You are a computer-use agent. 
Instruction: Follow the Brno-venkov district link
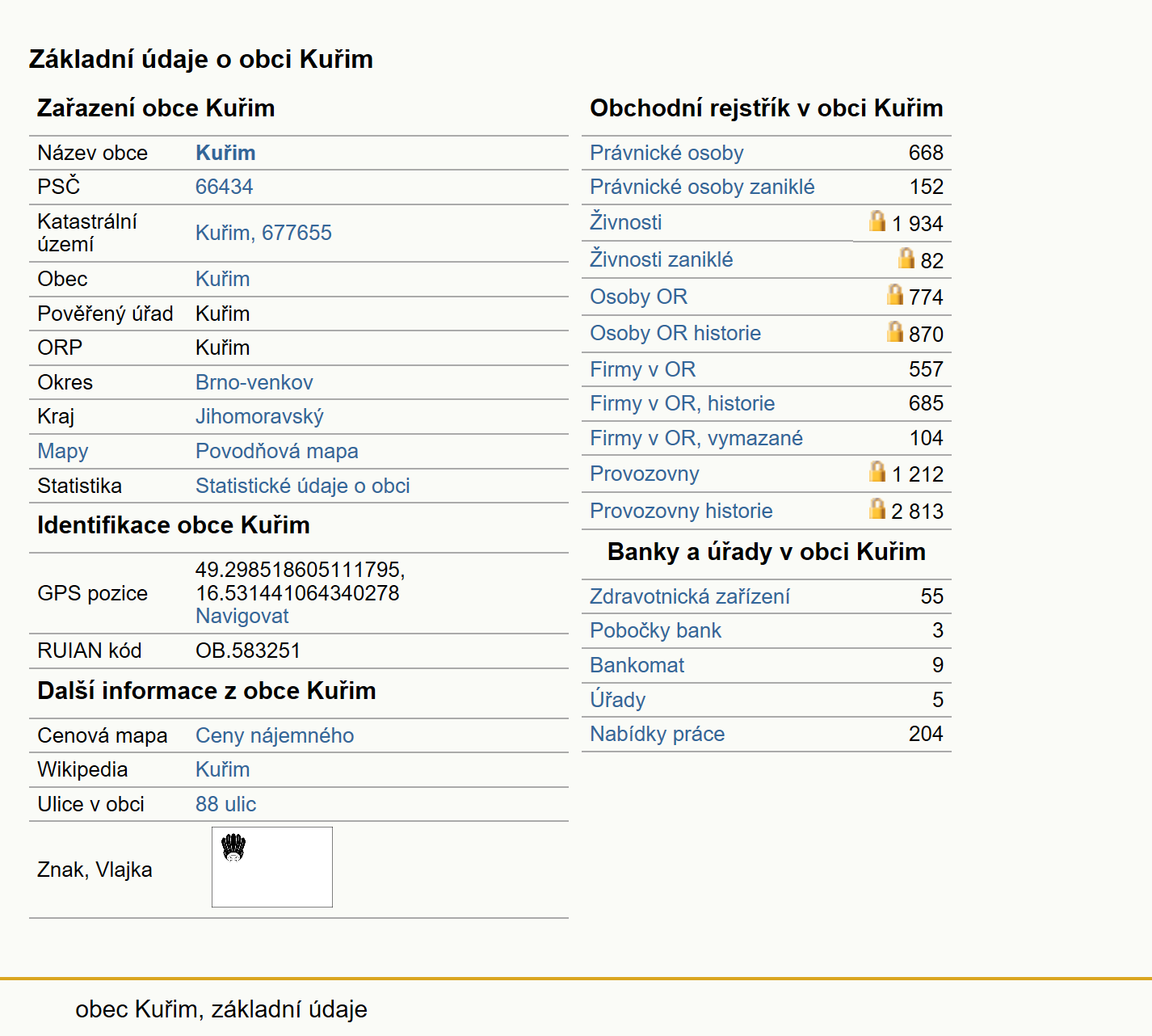coord(254,382)
